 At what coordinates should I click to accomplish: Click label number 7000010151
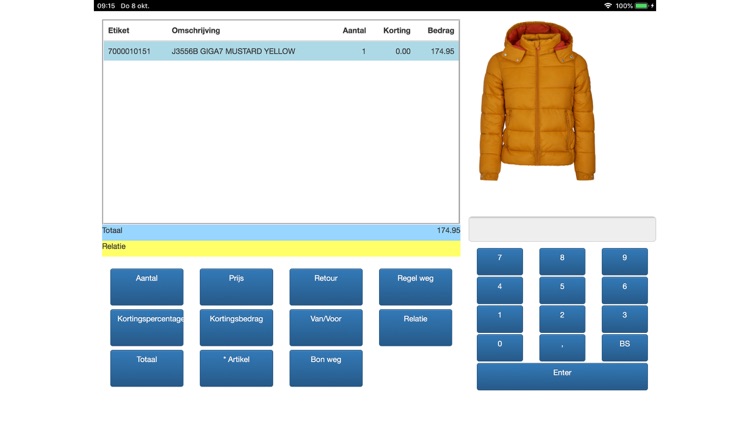tap(129, 51)
